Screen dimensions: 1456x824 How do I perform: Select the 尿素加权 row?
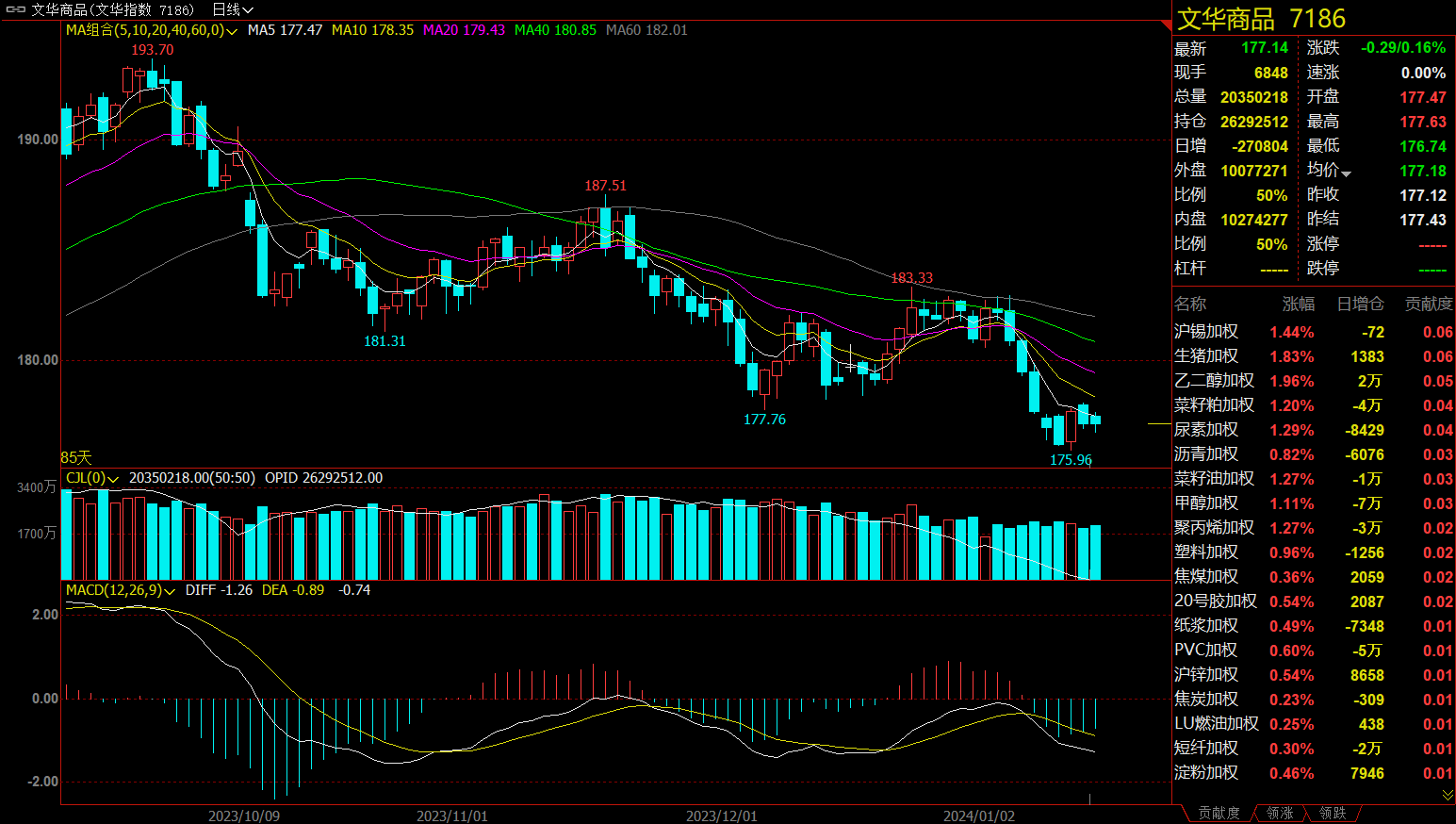1314,430
